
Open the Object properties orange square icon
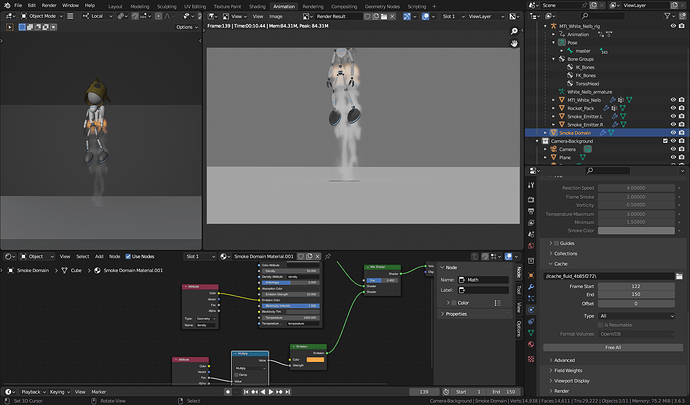pos(531,275)
